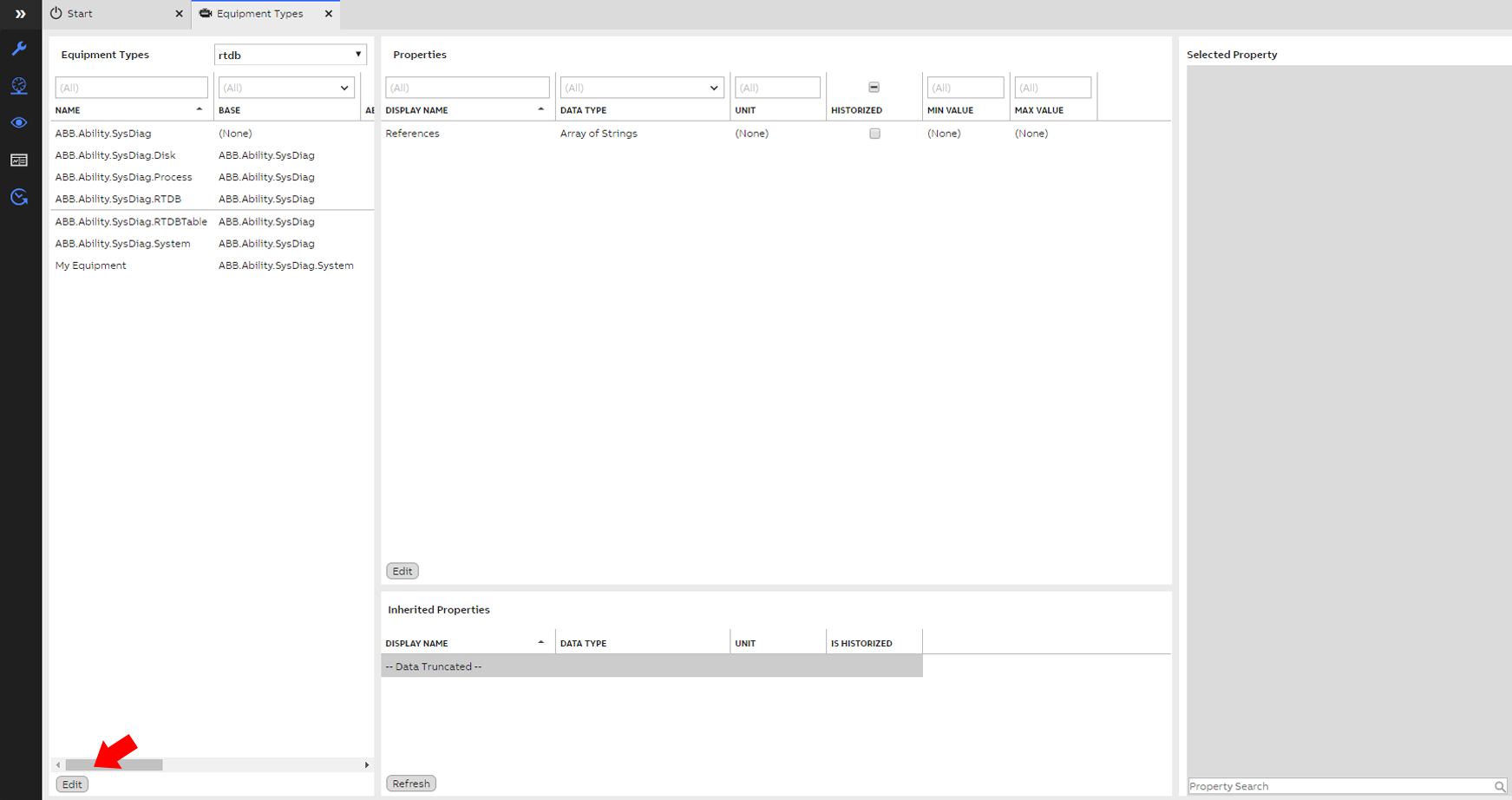Open the eye view icon in sidebar
The image size is (1512, 800).
pyautogui.click(x=19, y=123)
